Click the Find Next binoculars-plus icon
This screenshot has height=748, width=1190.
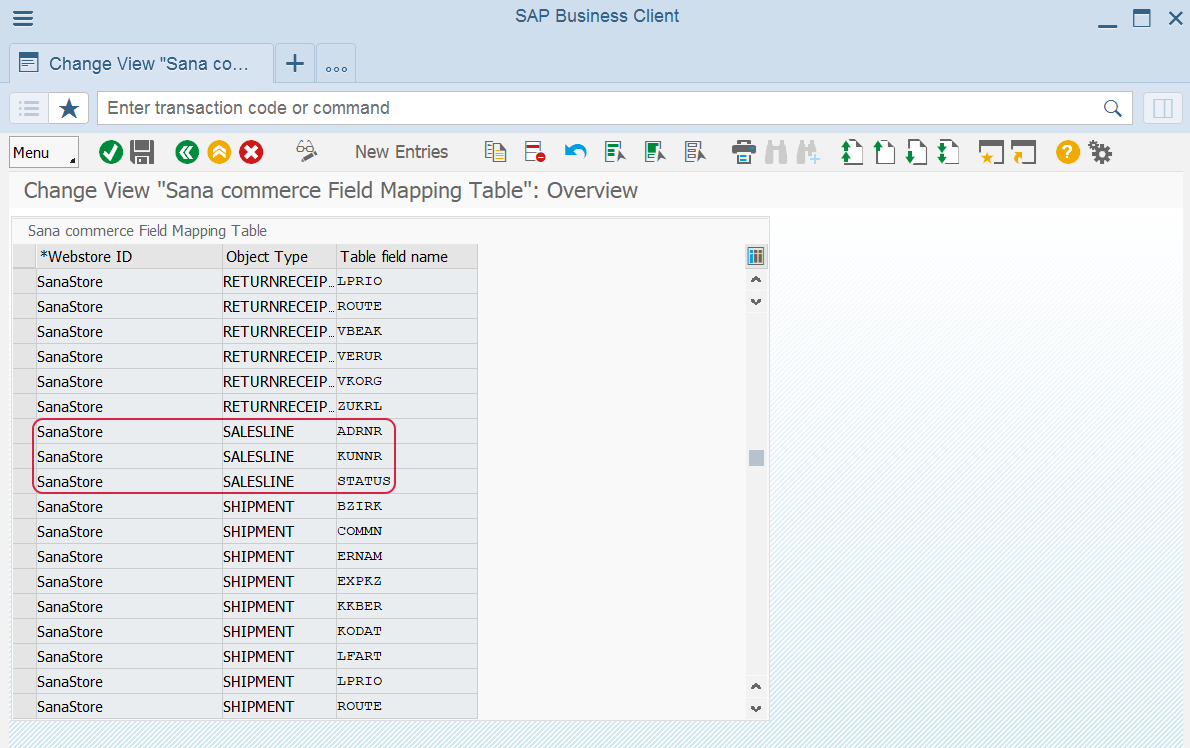click(808, 152)
